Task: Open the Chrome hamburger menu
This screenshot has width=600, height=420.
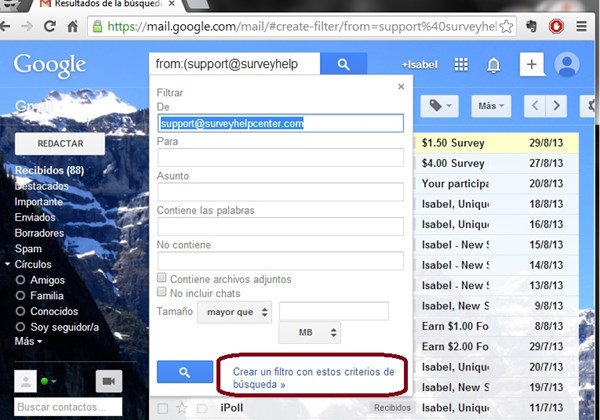Action: pos(582,26)
